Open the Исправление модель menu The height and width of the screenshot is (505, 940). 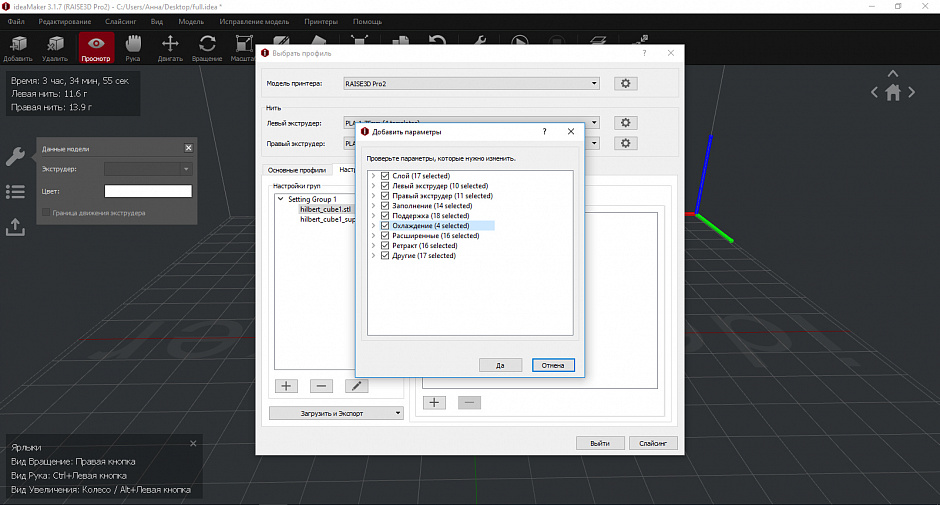click(x=254, y=22)
